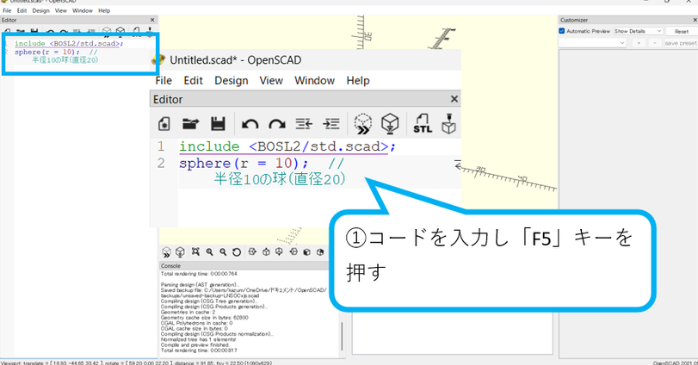Click console line Geometries in cache: 2

coord(188,312)
